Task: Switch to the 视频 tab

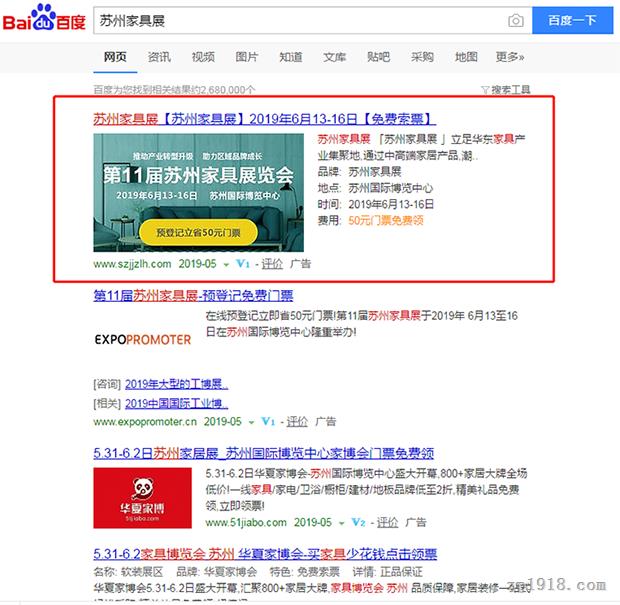Action: click(x=203, y=57)
